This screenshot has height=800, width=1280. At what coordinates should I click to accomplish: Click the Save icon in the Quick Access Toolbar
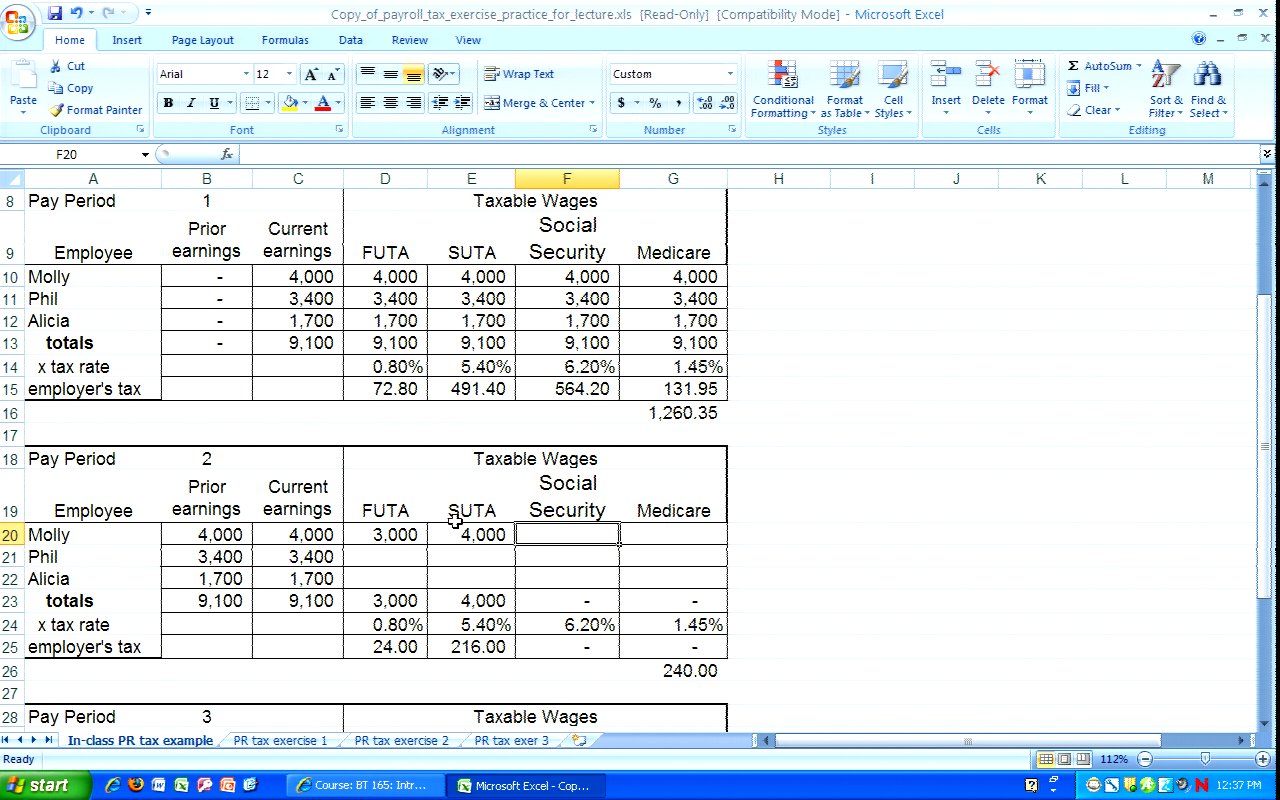(55, 13)
